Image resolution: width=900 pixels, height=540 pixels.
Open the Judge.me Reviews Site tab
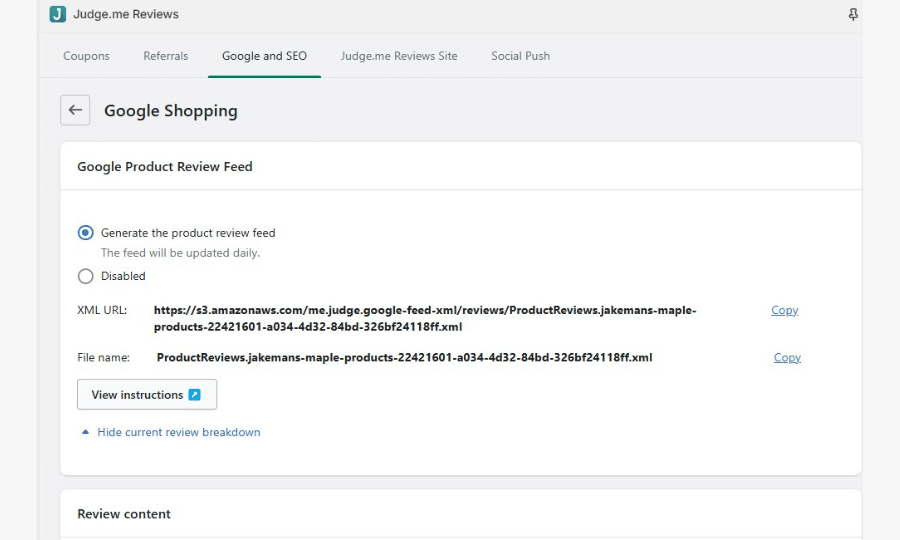398,56
